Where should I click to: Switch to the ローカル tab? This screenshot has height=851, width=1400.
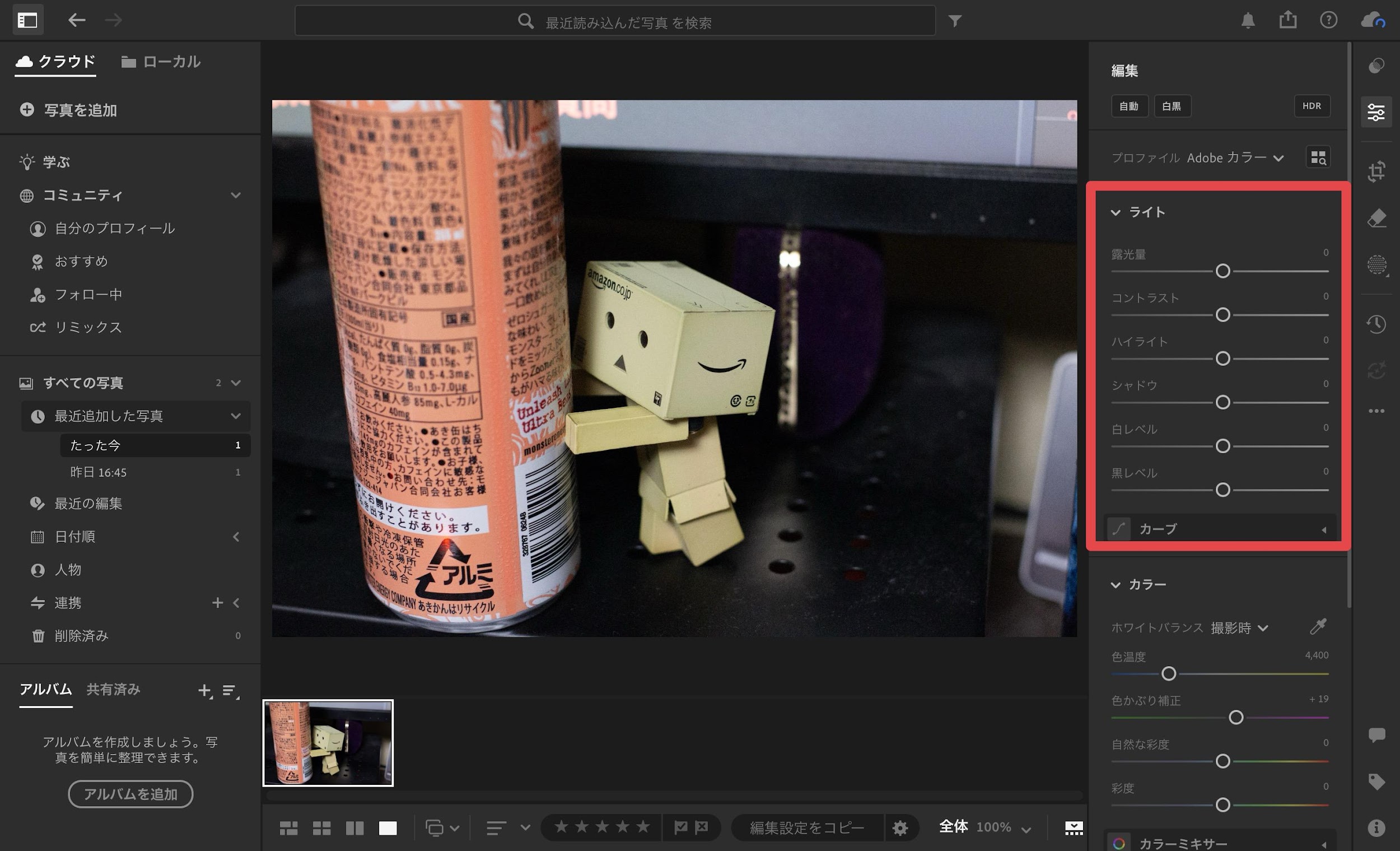pos(161,62)
